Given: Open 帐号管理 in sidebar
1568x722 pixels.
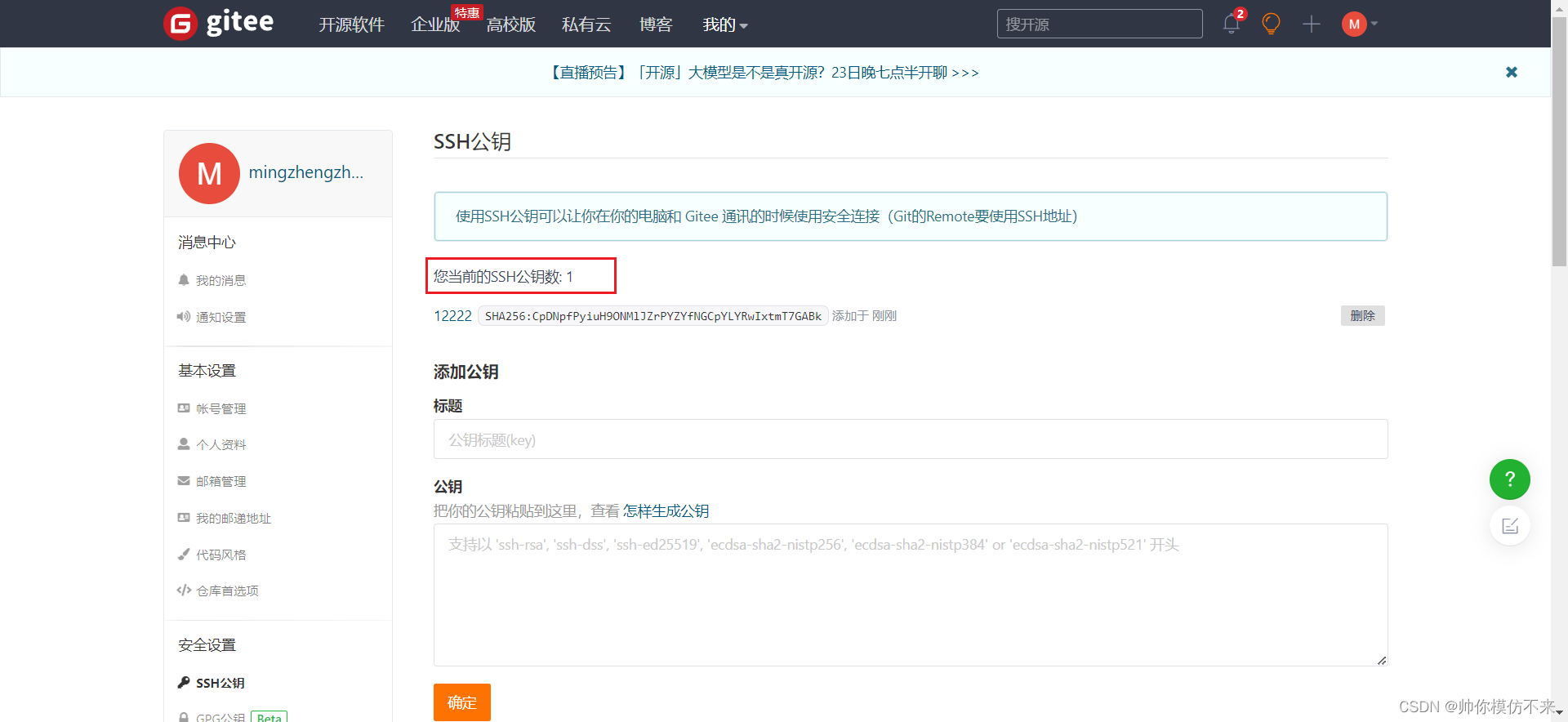Looking at the screenshot, I should click(x=220, y=408).
